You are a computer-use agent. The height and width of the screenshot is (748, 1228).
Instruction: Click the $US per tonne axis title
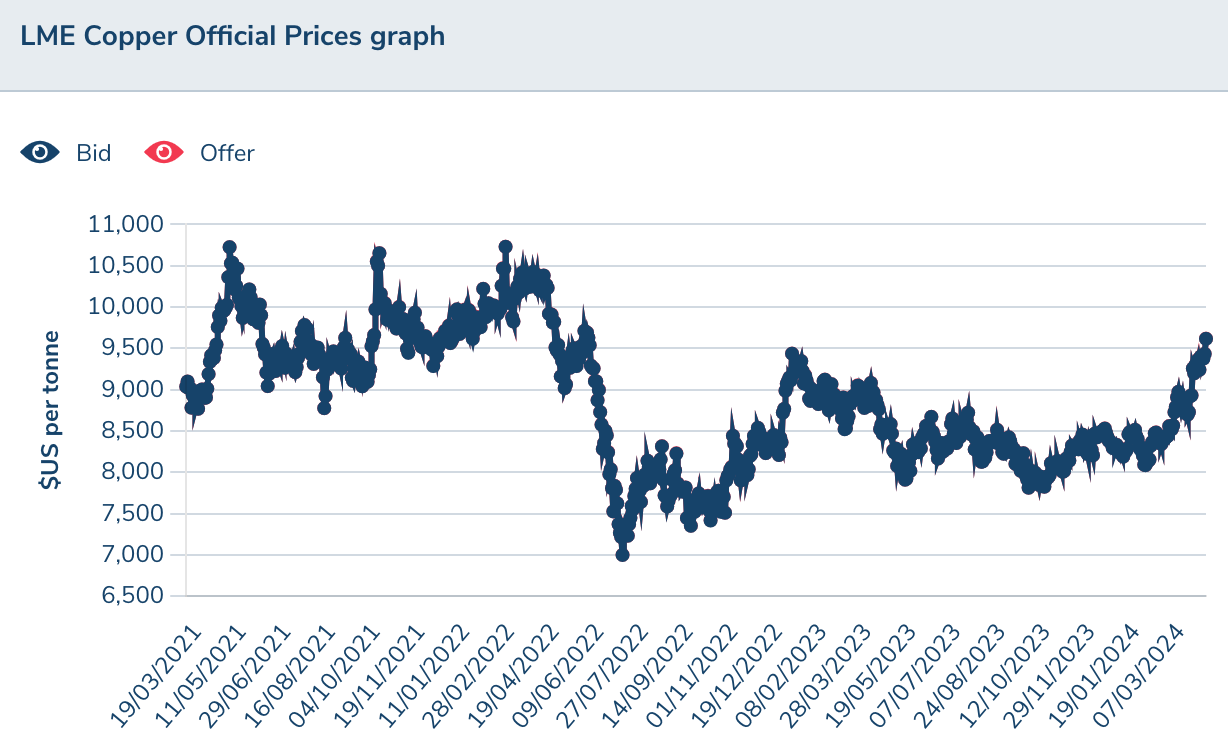(x=50, y=410)
